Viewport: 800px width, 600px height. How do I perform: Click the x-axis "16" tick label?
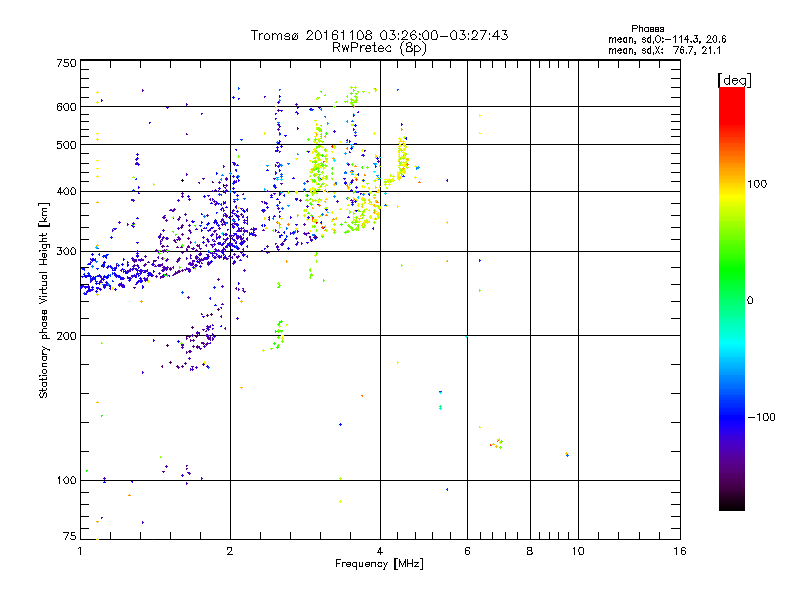pyautogui.click(x=680, y=551)
